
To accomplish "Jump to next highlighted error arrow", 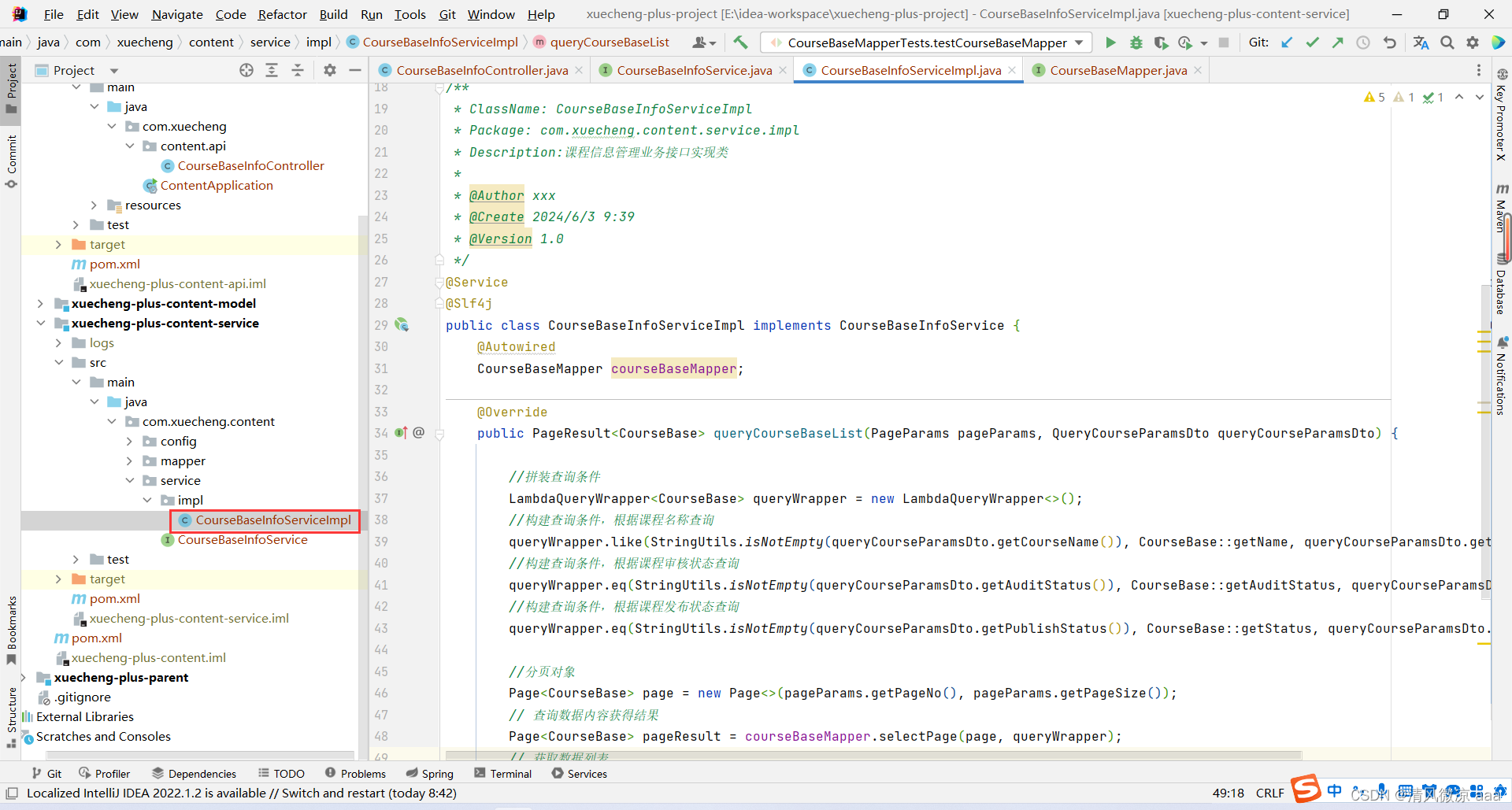I will tap(1480, 97).
